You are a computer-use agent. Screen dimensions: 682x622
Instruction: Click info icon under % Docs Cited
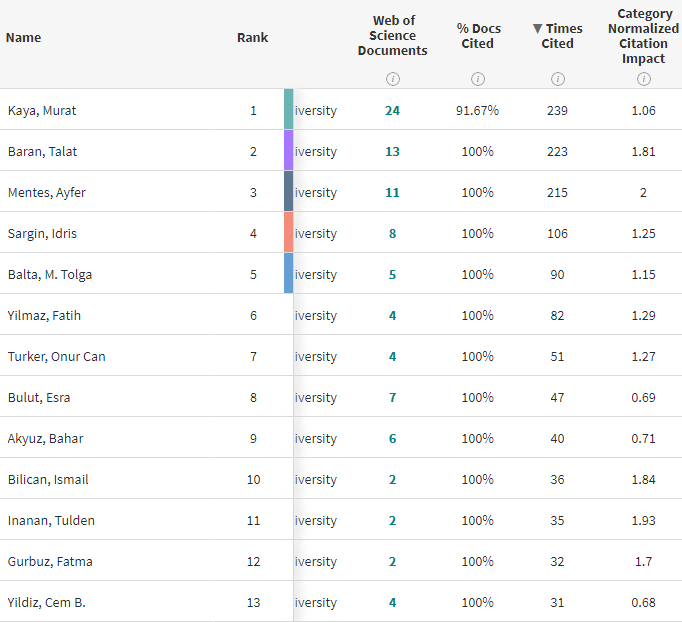tap(478, 79)
